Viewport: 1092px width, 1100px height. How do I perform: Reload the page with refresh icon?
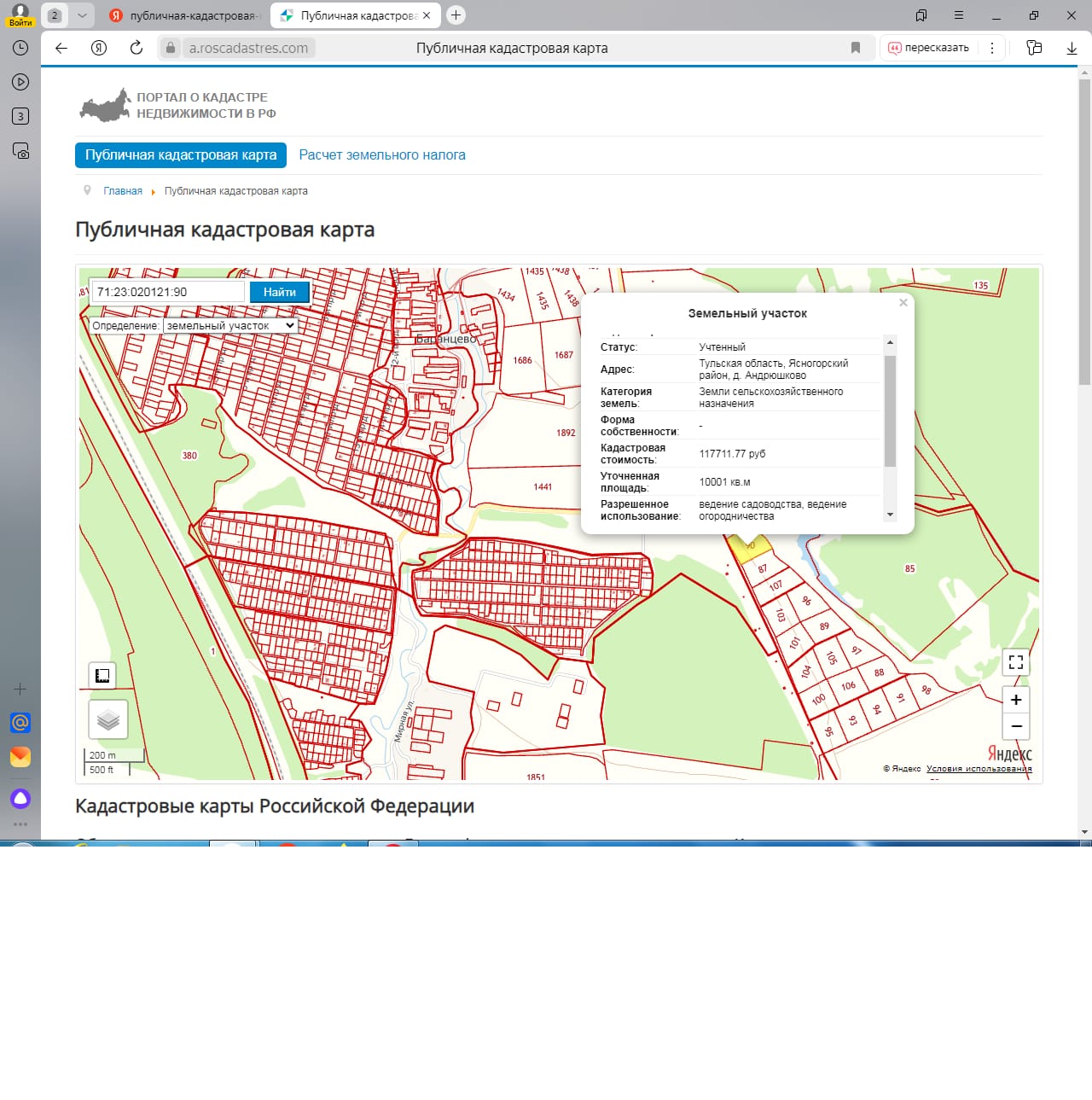tap(136, 48)
